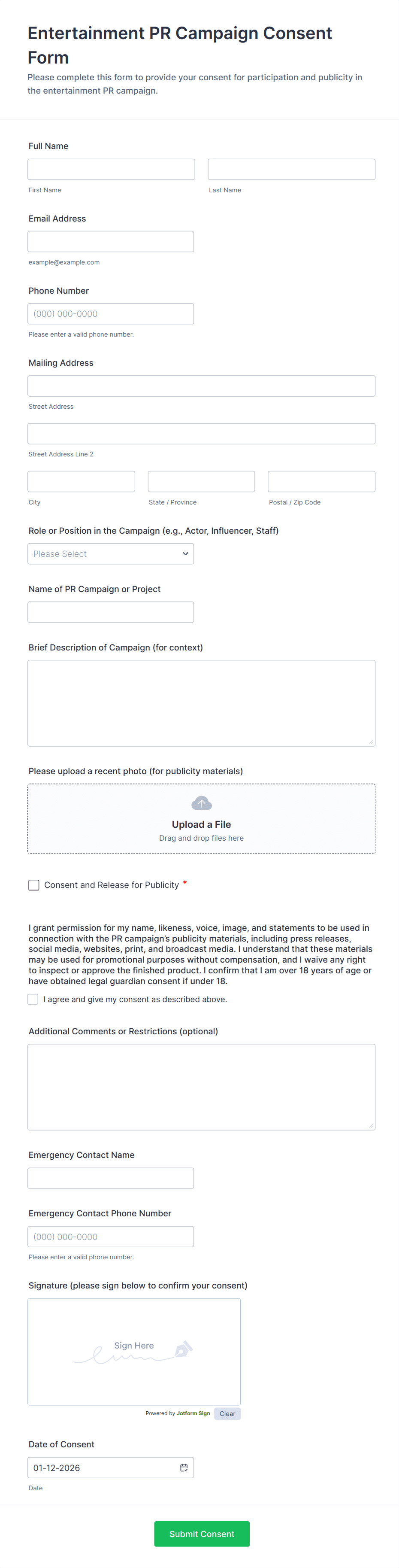Image resolution: width=399 pixels, height=1568 pixels.
Task: Click the Brief Description of Campaign textarea
Action: click(201, 703)
